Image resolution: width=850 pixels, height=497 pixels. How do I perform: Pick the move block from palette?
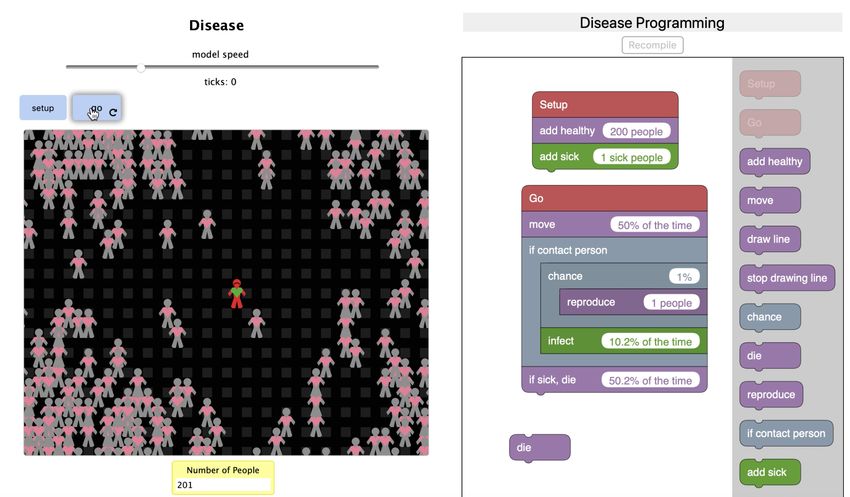click(x=770, y=201)
